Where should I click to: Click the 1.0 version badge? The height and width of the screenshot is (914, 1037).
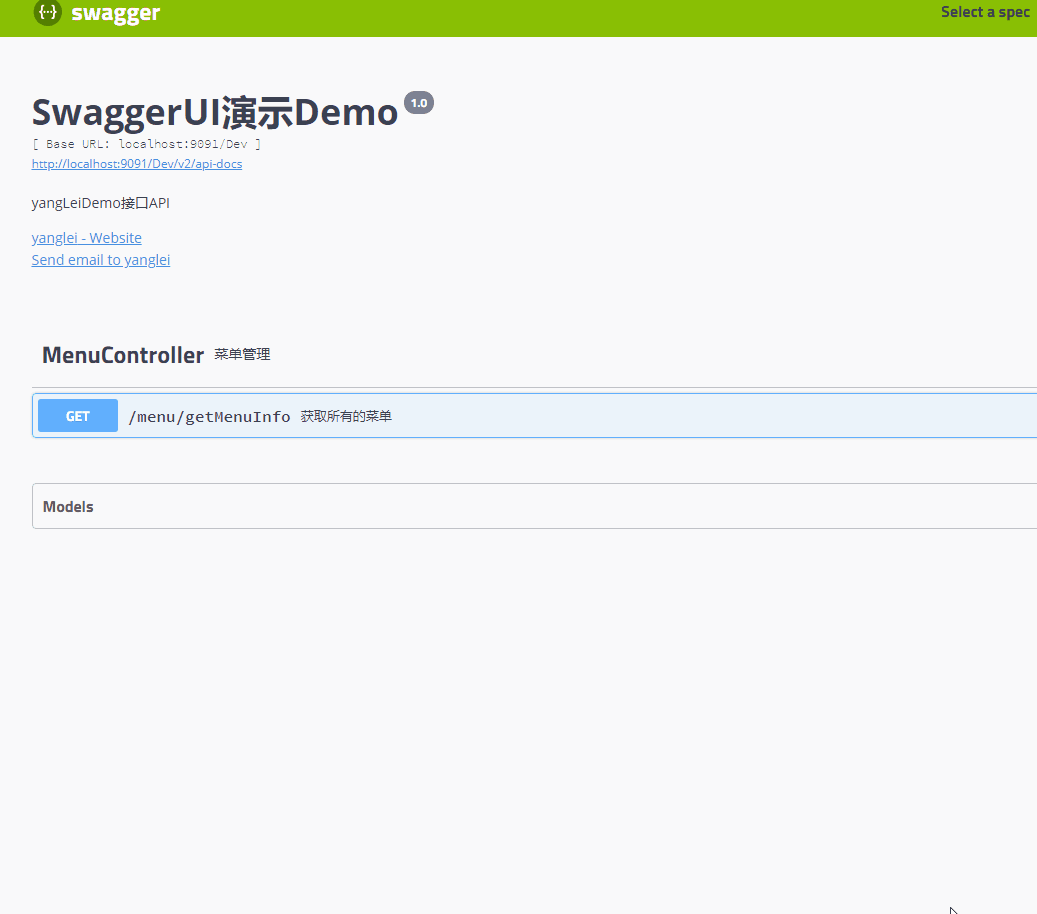coord(419,102)
